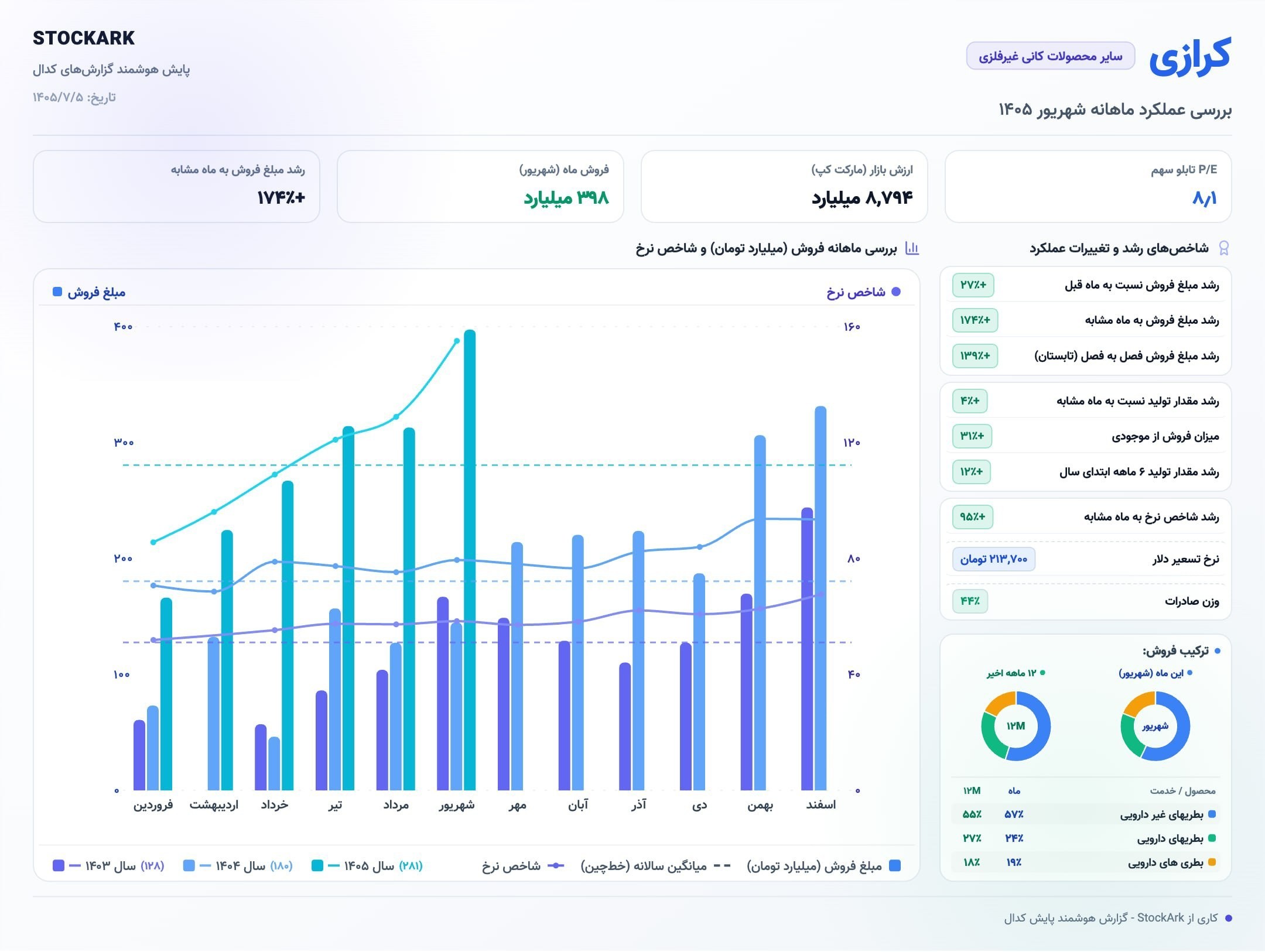Click the کرازی company title
The image size is (1265, 952).
point(1189,57)
